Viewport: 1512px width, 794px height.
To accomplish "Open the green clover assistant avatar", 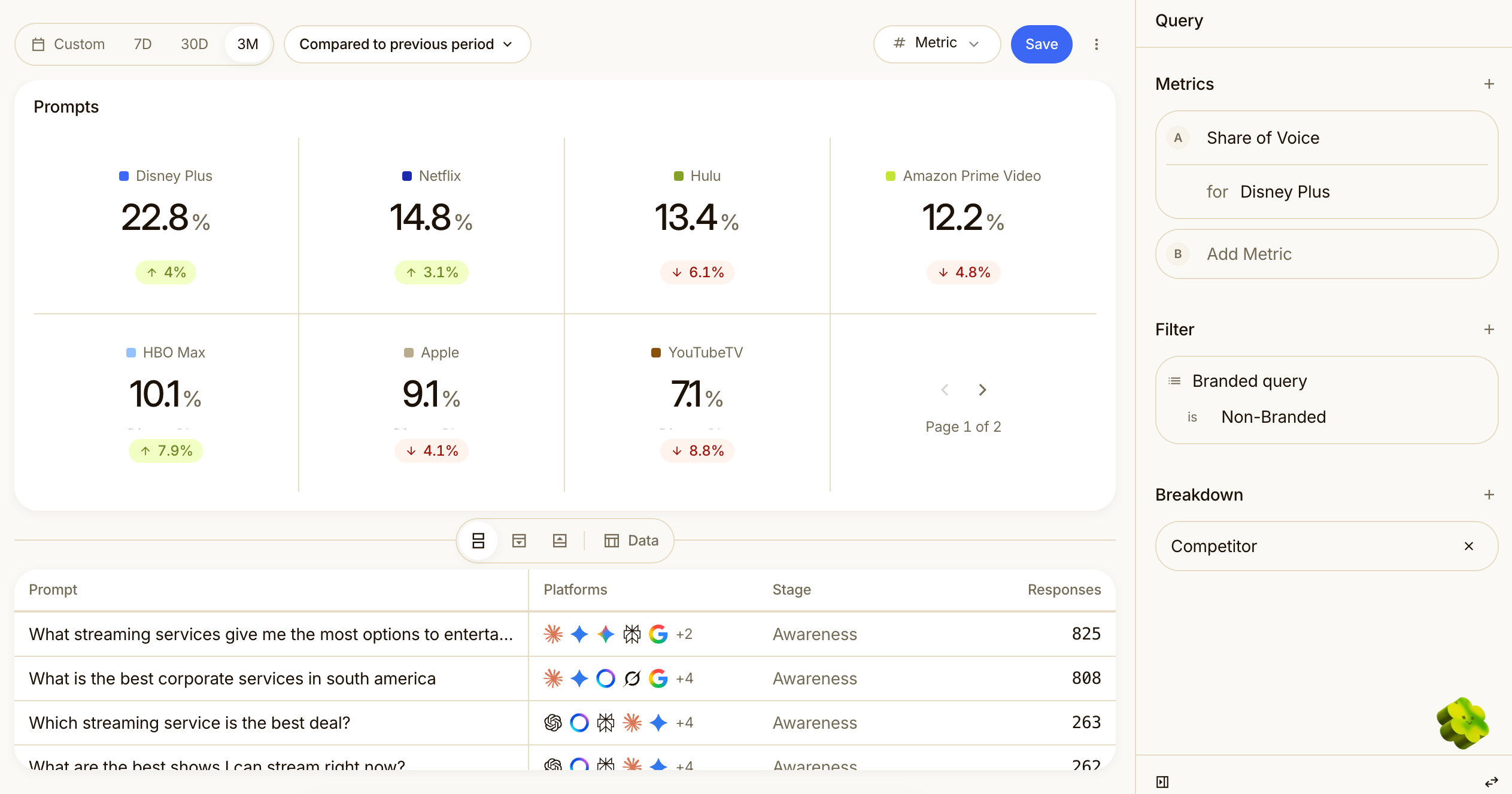I will click(1462, 723).
